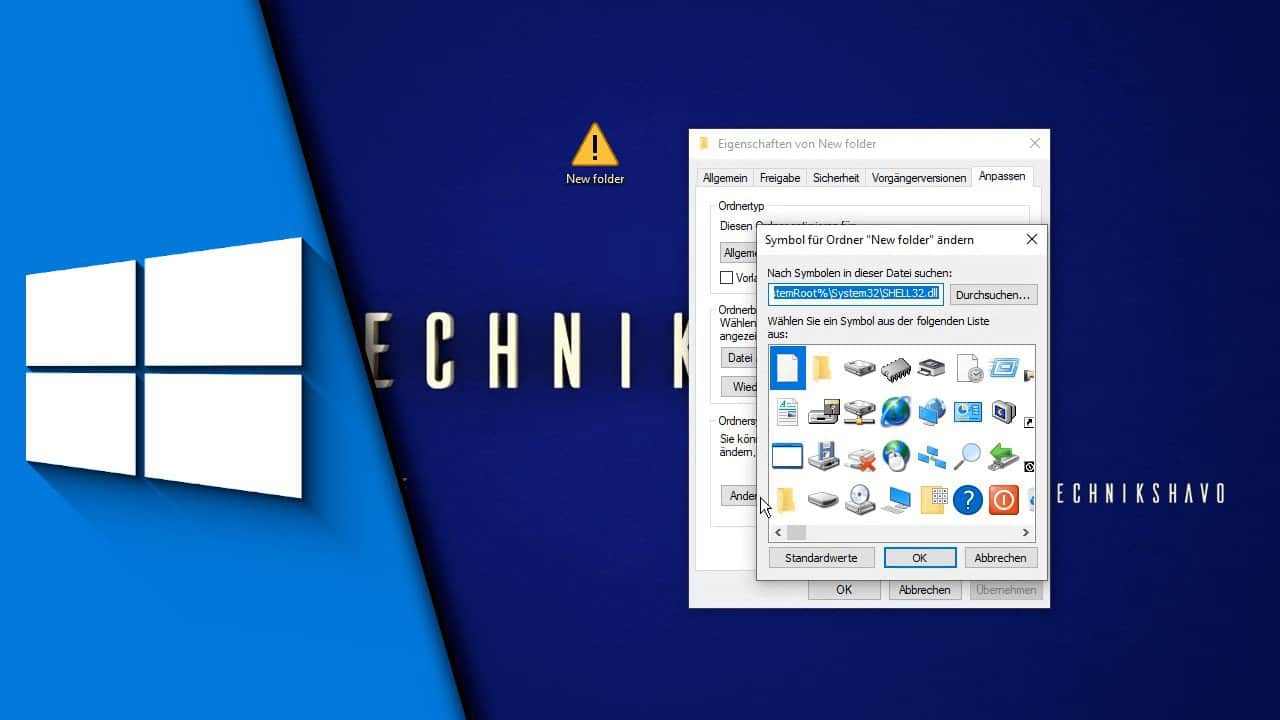This screenshot has width=1280, height=720.
Task: Select the blue Run window icon
Action: 1004,368
